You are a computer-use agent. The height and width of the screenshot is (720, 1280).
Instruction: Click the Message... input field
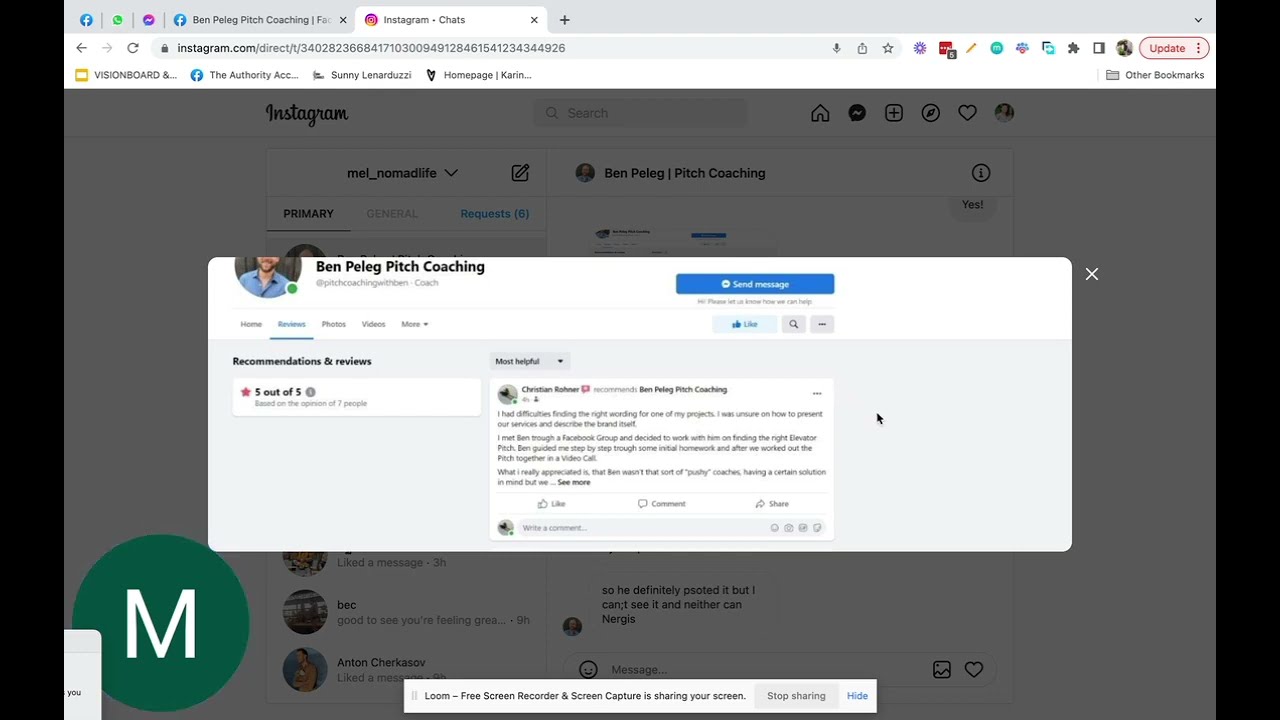765,670
